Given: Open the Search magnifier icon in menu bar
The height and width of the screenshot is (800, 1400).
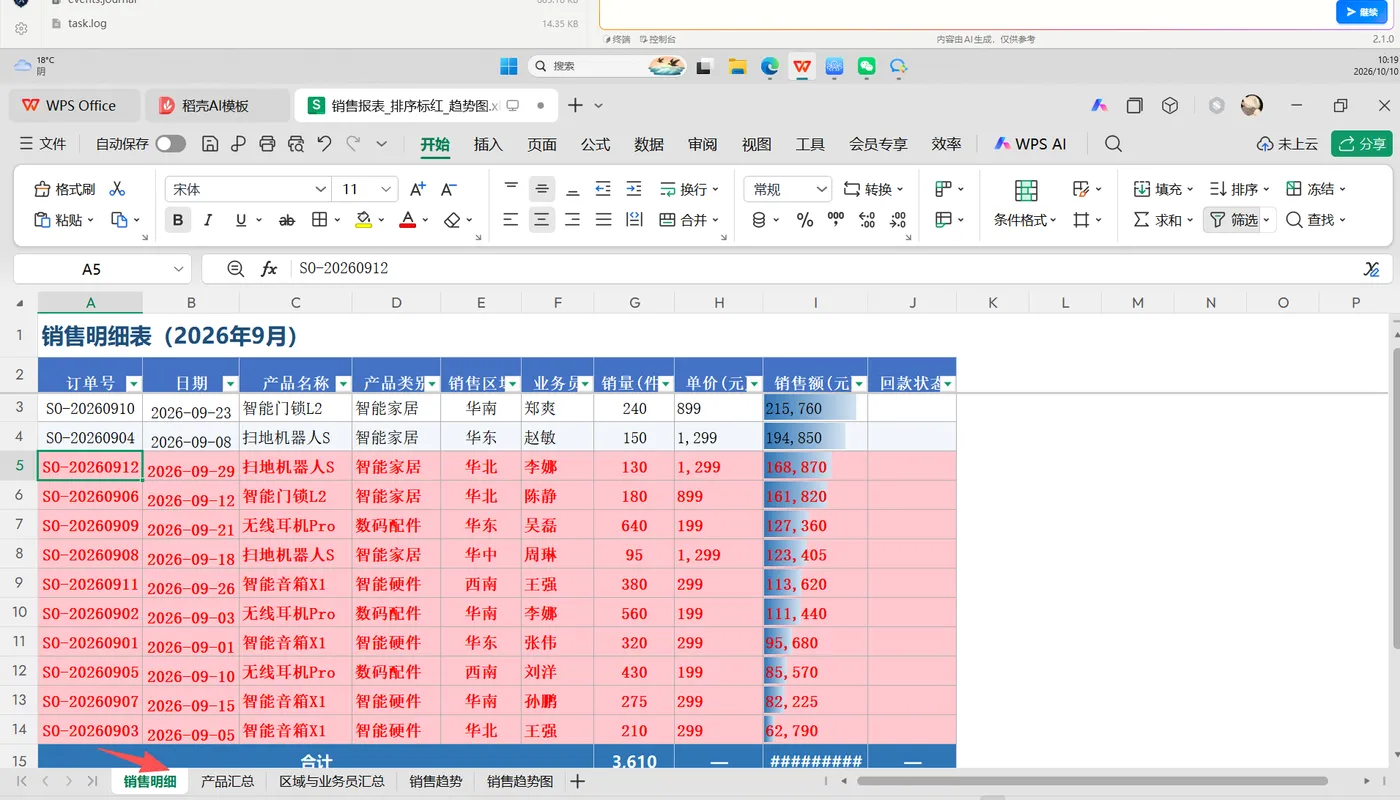Looking at the screenshot, I should 1113,144.
